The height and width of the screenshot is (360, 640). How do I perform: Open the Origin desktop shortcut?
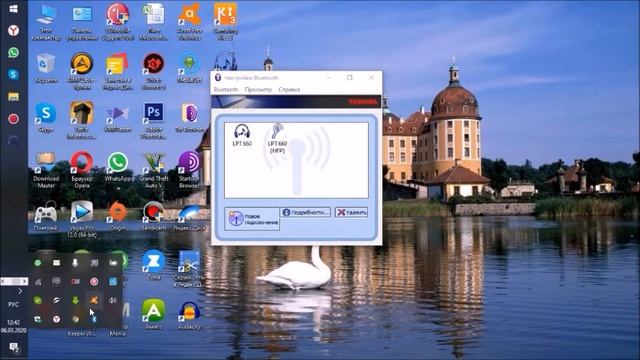(x=118, y=217)
